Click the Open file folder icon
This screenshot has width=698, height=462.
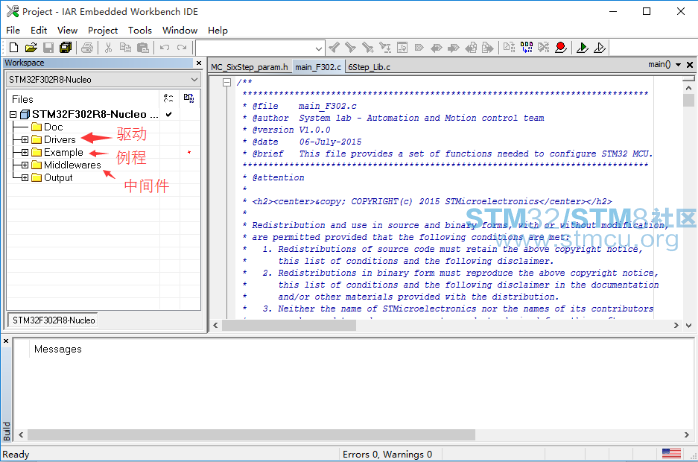[x=31, y=48]
